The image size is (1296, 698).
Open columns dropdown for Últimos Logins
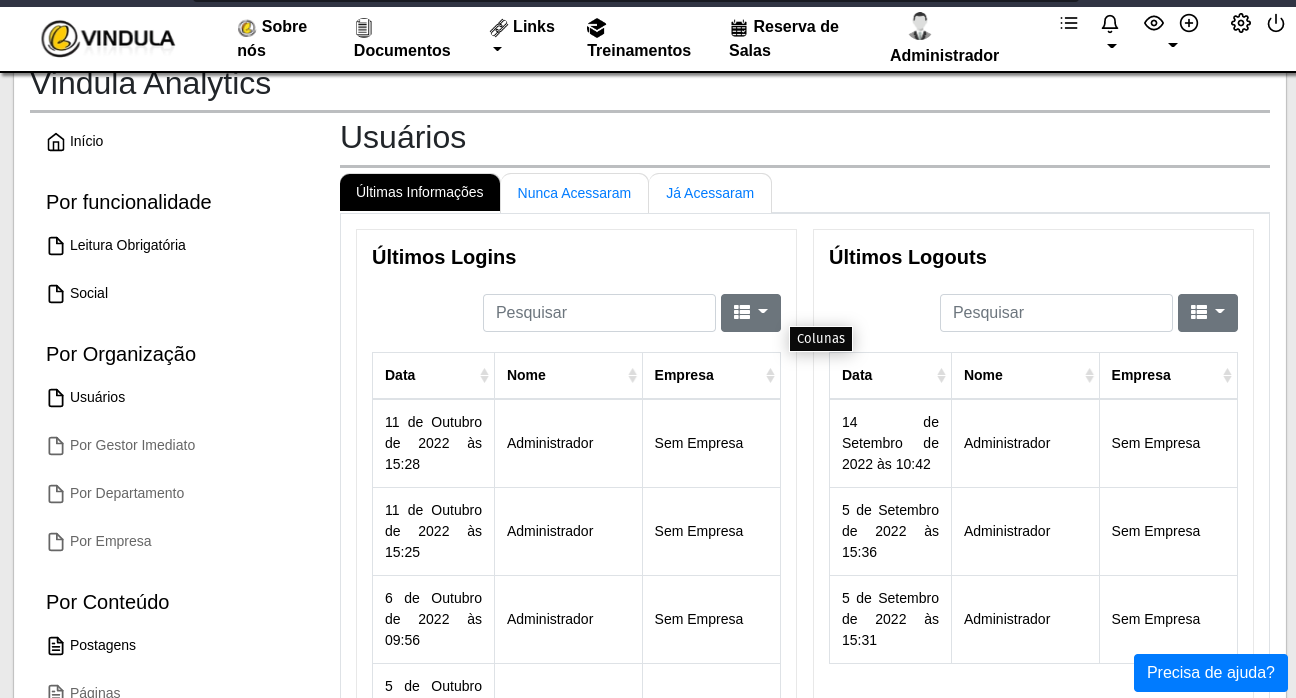click(750, 313)
